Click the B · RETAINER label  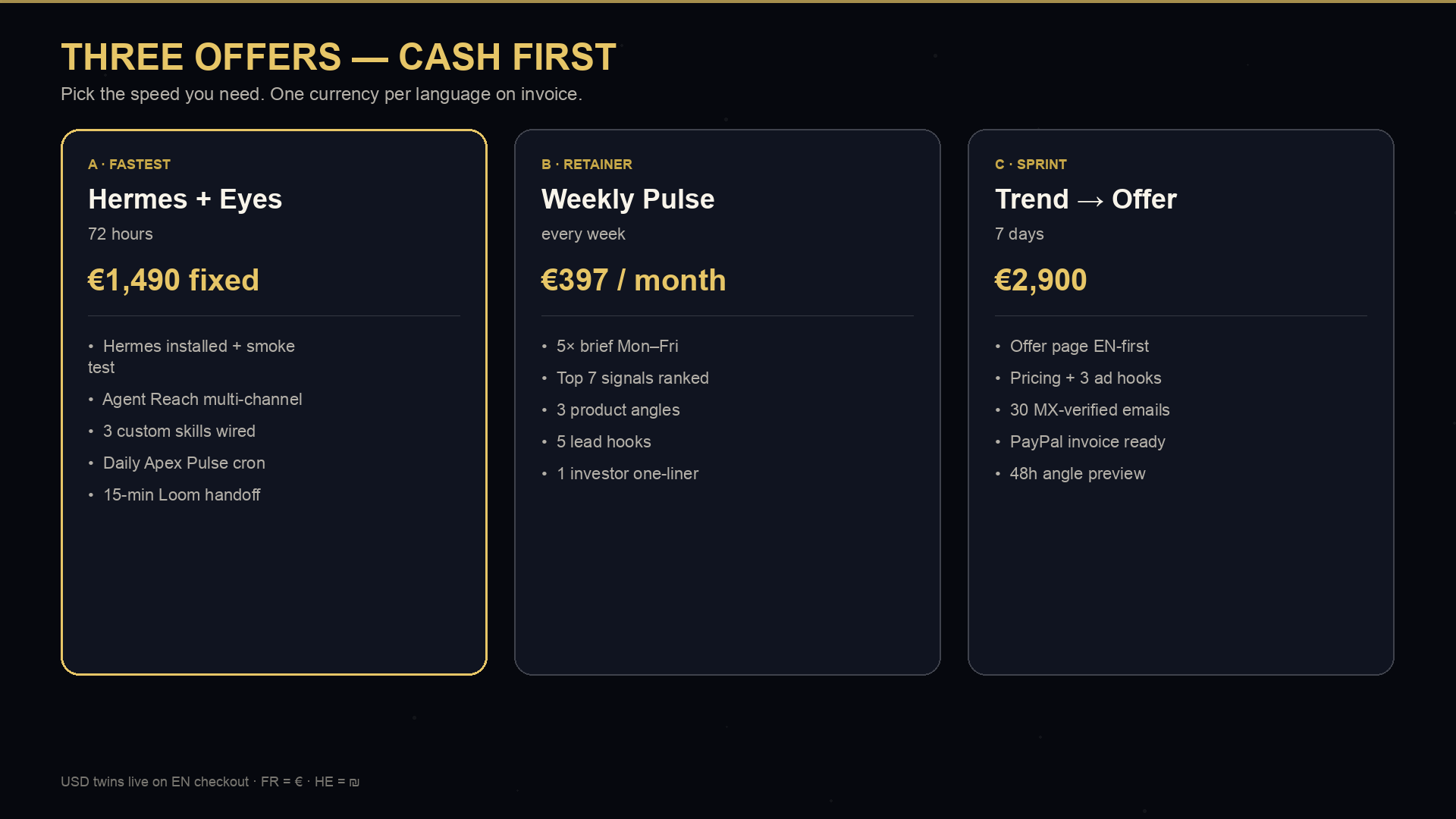pyautogui.click(x=587, y=165)
